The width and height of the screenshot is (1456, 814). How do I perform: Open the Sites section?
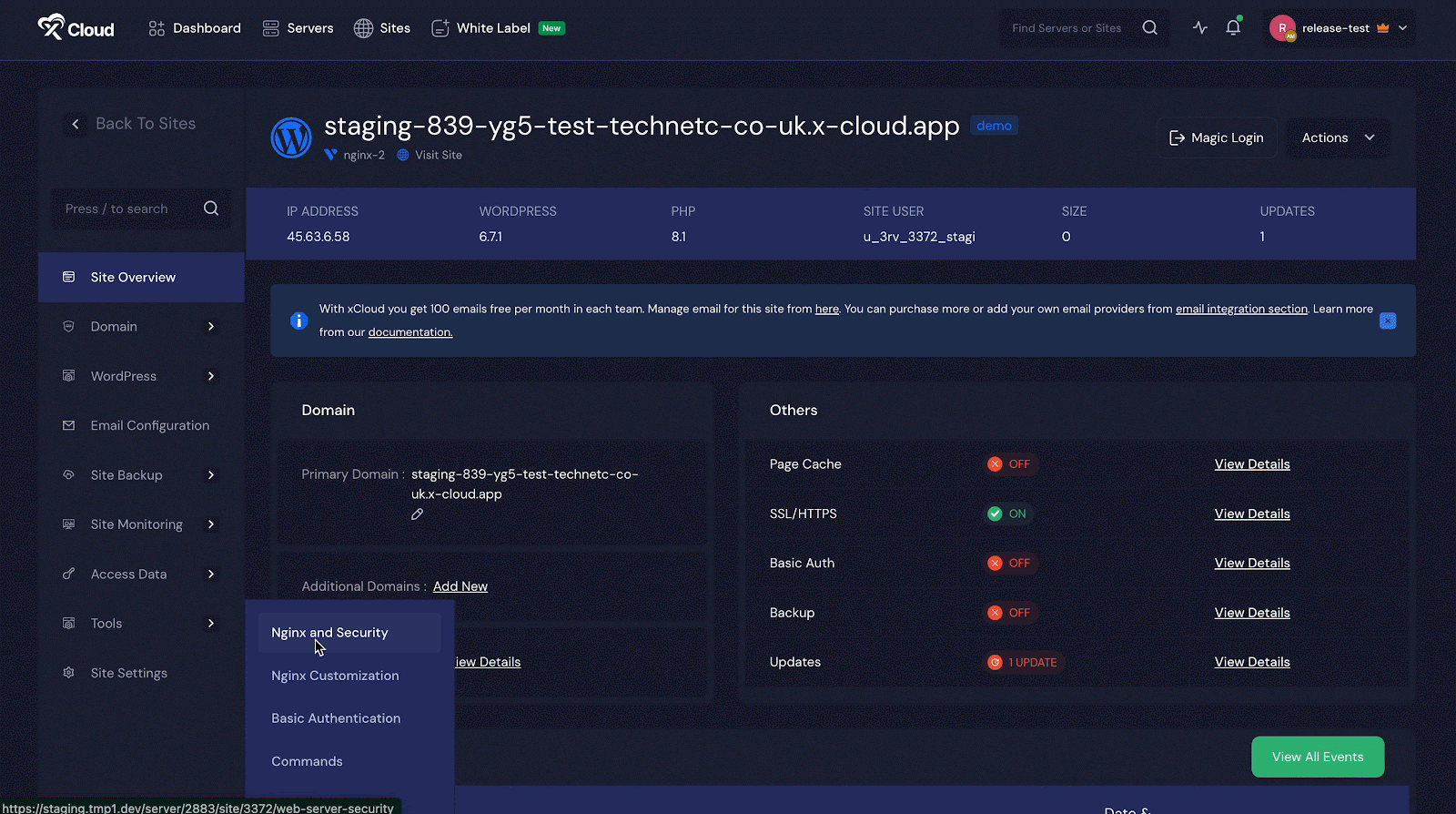[382, 28]
